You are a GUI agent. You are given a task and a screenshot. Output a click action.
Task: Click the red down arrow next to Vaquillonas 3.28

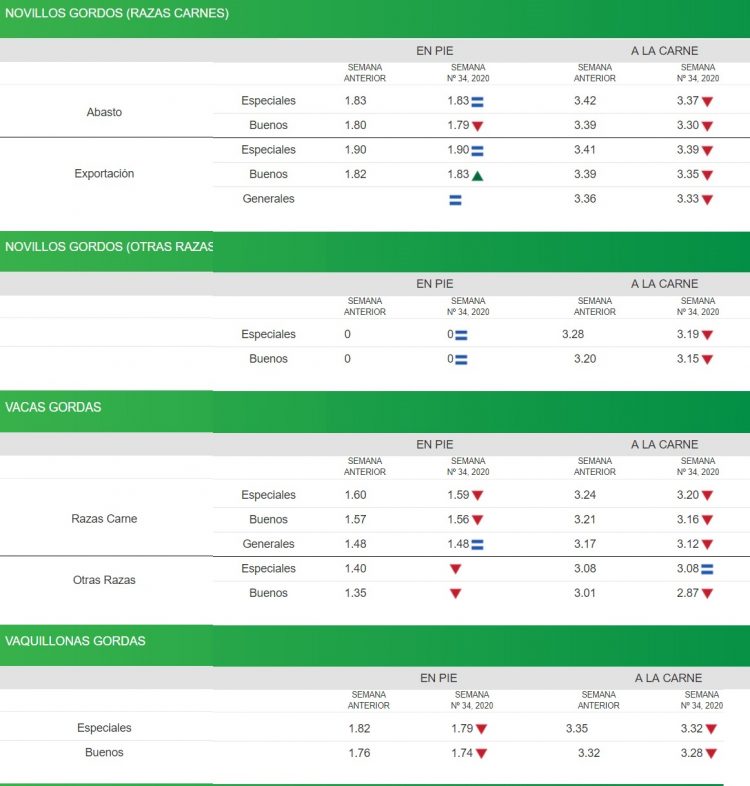[x=711, y=754]
